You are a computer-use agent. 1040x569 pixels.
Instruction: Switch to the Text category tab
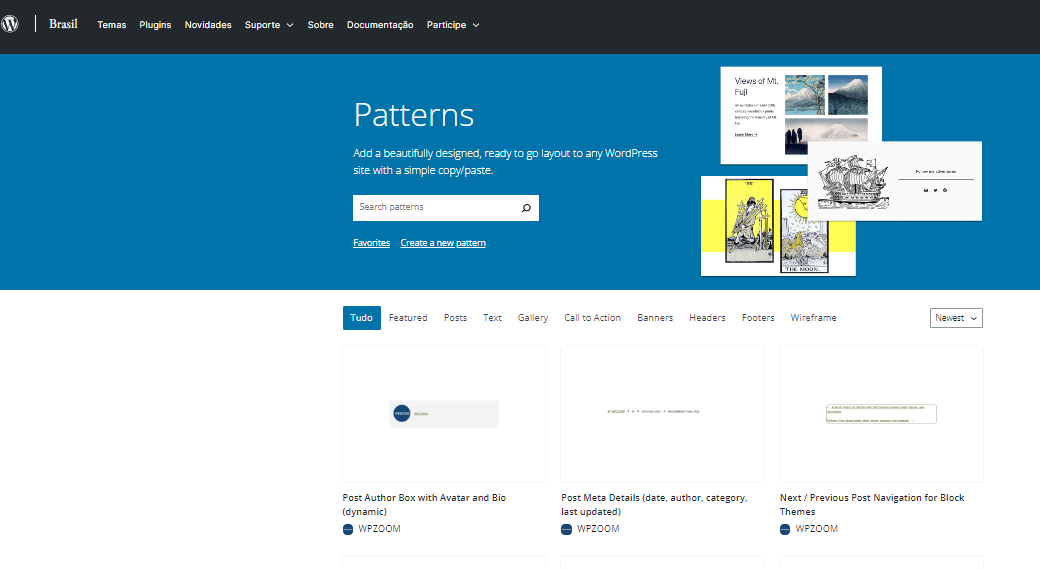coord(492,318)
